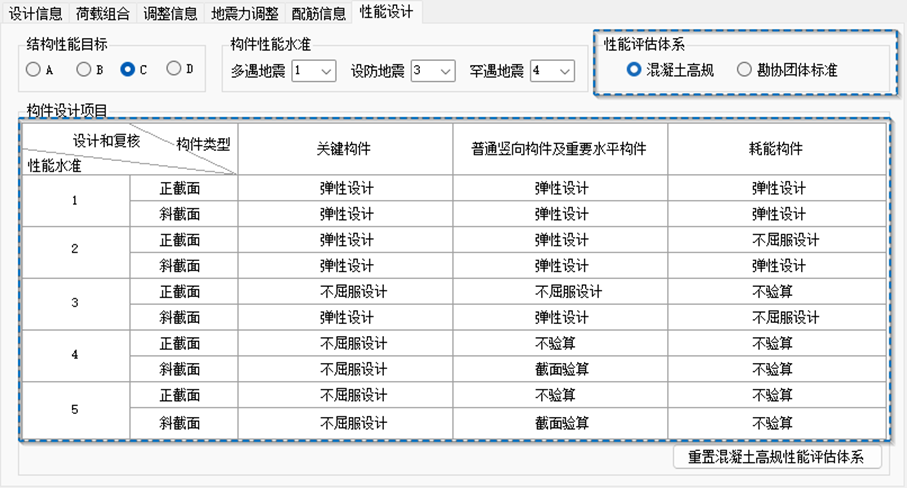Select 混凝土高规 evaluation system
Viewport: 907px width, 488px height.
(x=634, y=70)
